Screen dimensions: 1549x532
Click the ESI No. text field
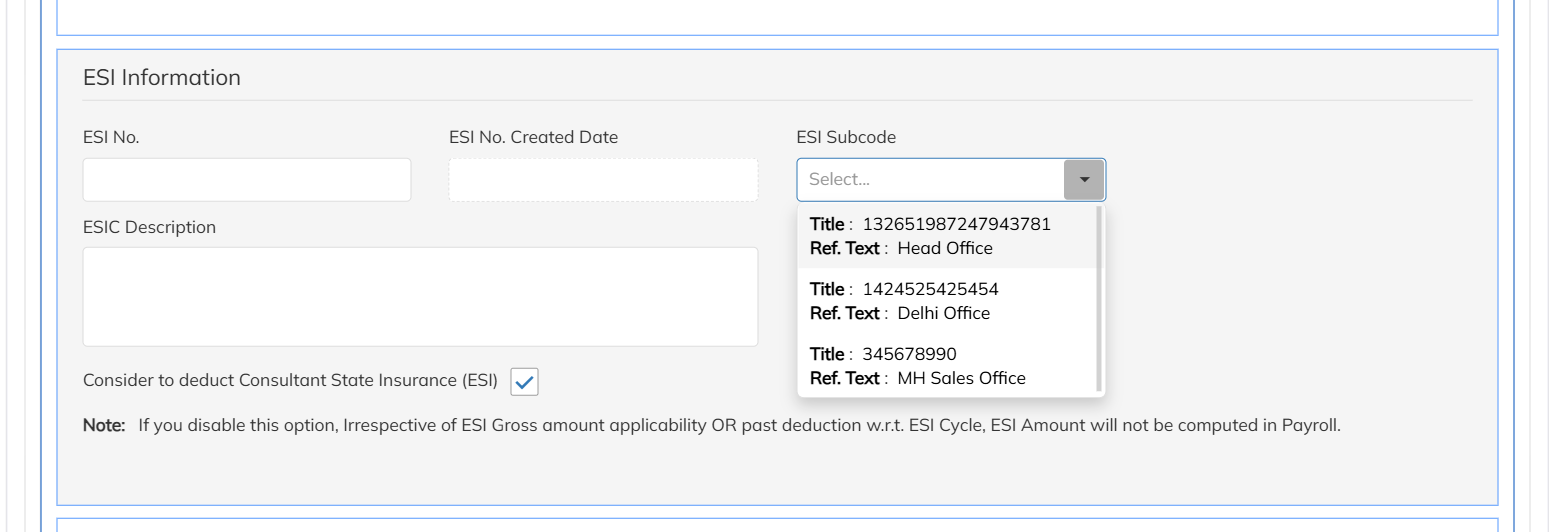pyautogui.click(x=247, y=180)
